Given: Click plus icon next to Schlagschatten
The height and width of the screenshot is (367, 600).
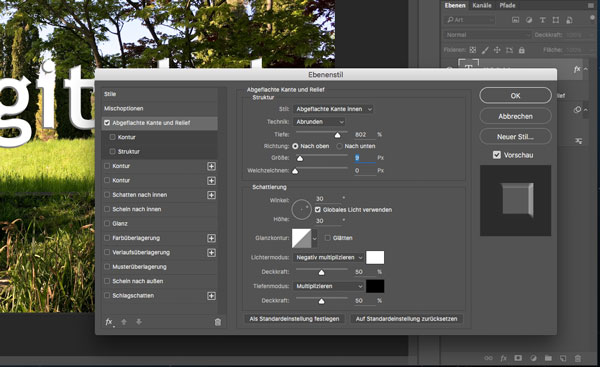Looking at the screenshot, I should [211, 296].
